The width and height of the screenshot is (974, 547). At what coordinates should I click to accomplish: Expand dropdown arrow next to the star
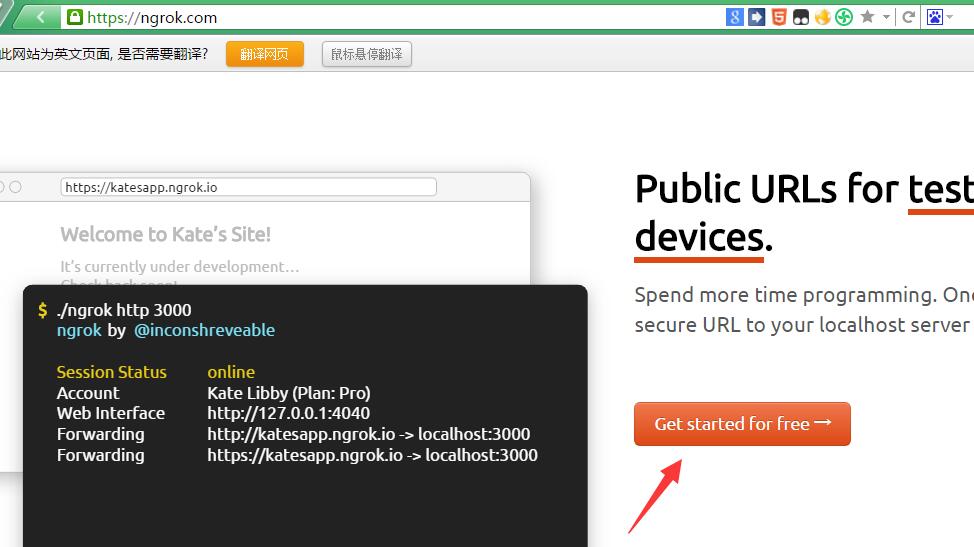886,17
